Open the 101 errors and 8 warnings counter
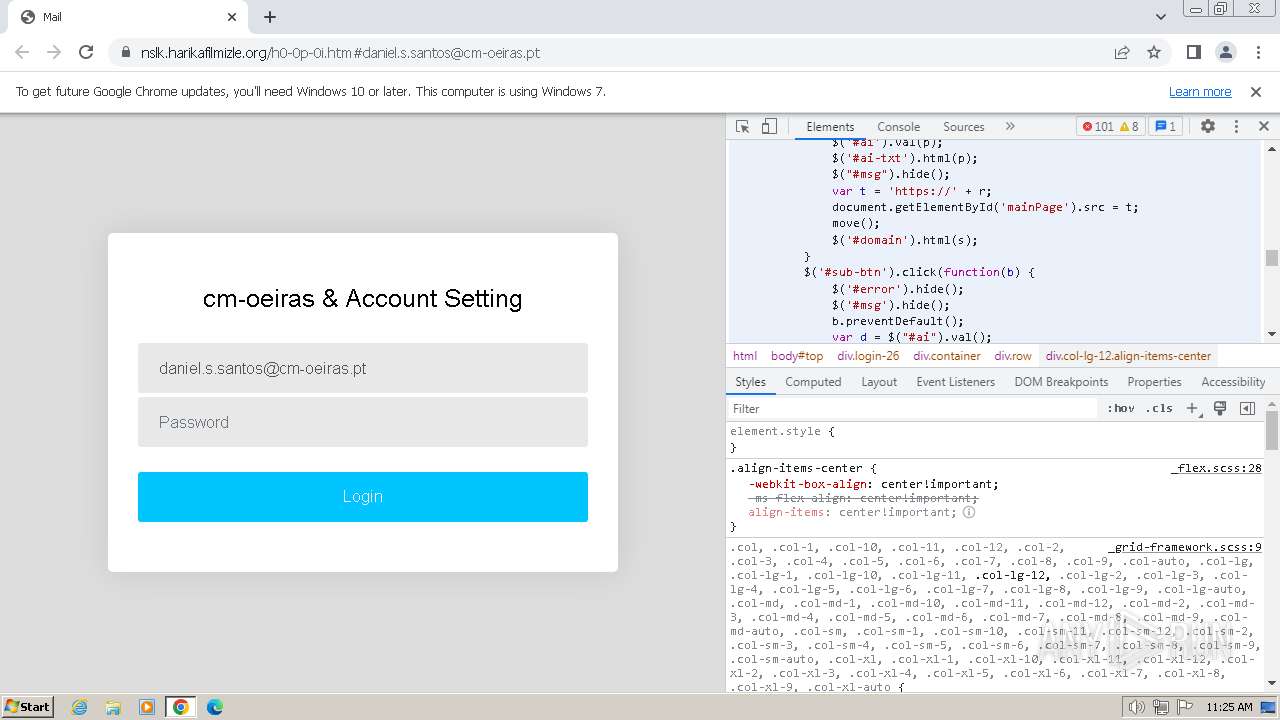 [x=1110, y=126]
